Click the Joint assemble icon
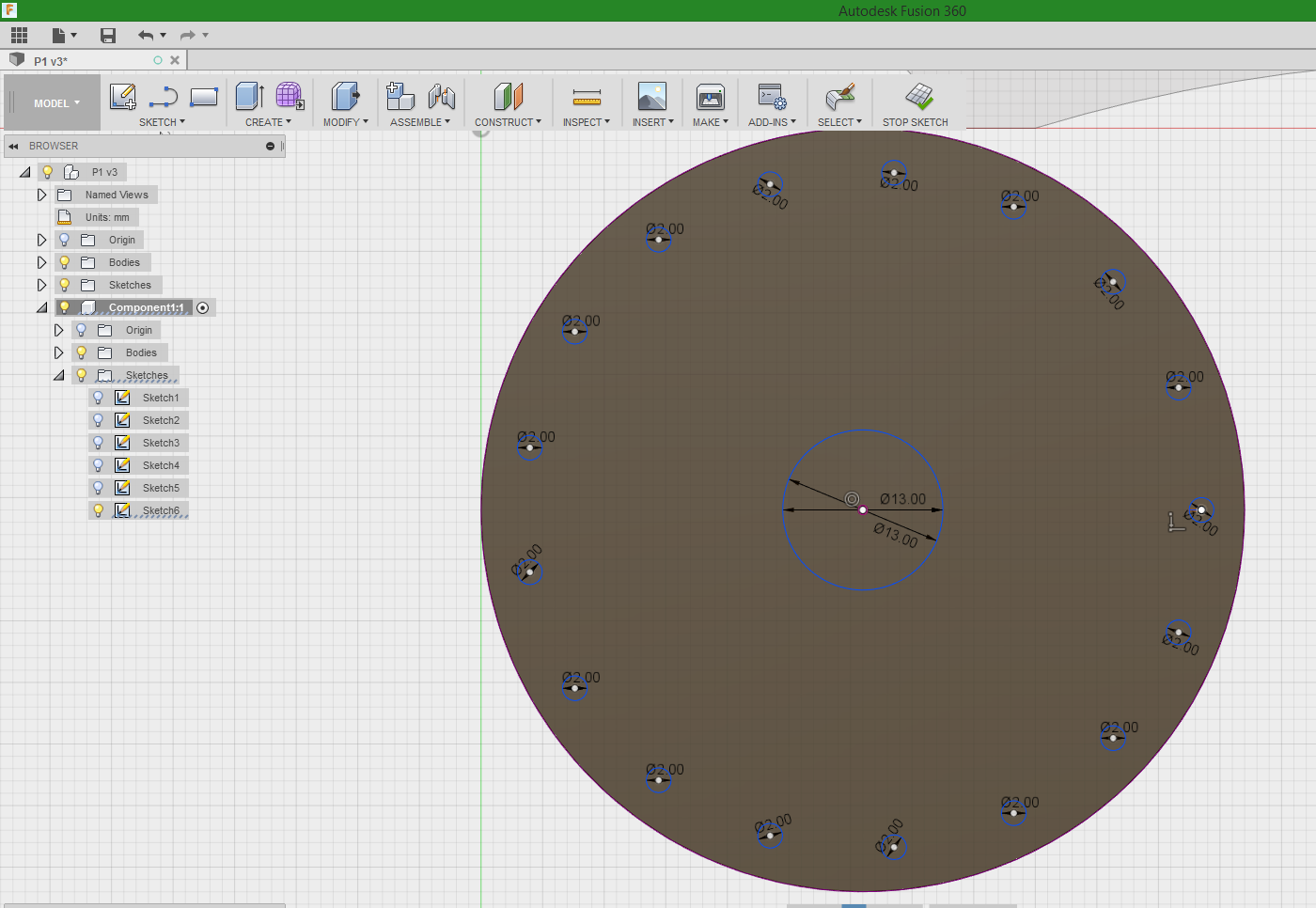This screenshot has height=908, width=1316. (x=441, y=97)
